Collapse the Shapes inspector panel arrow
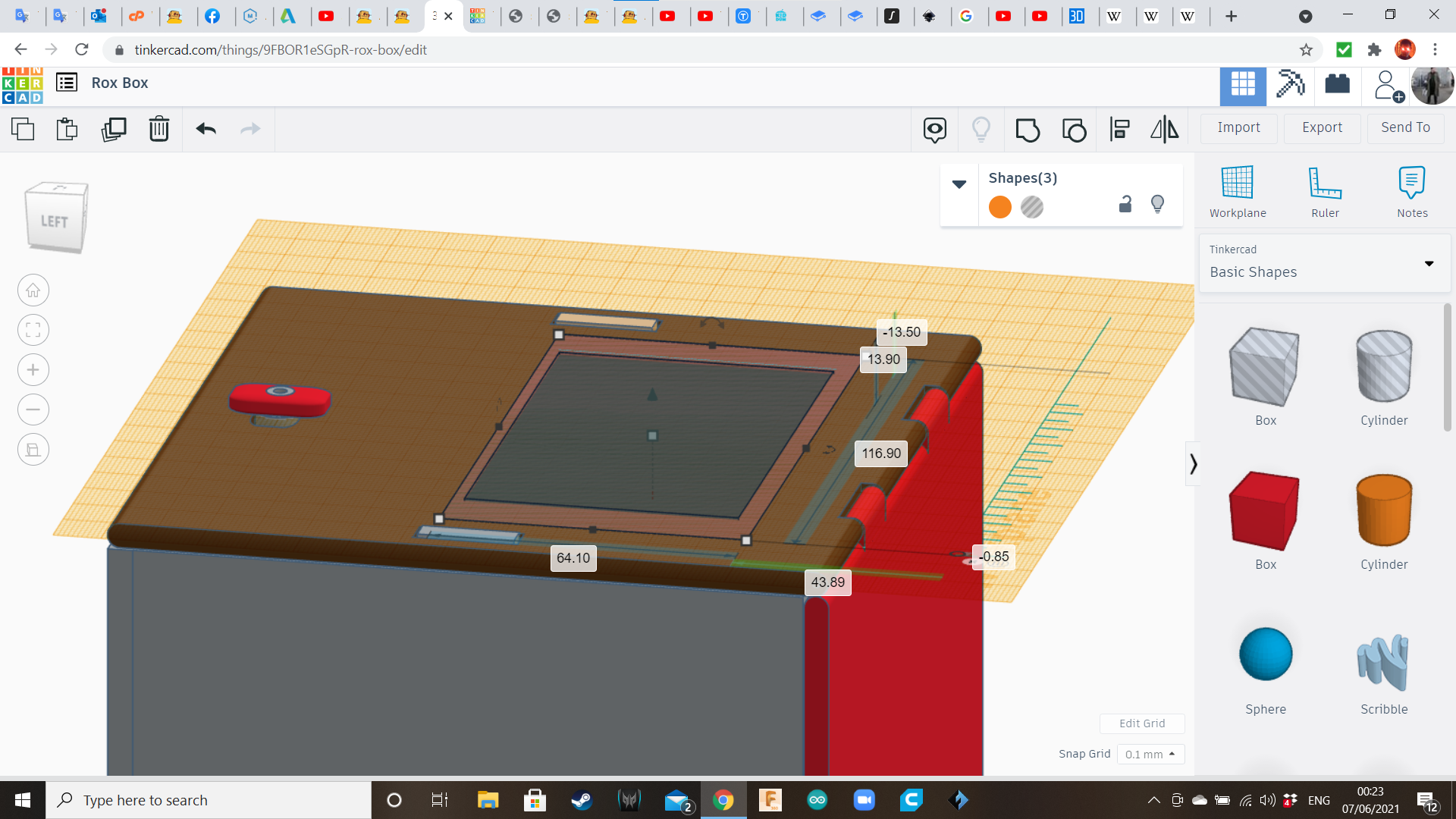 pyautogui.click(x=959, y=184)
